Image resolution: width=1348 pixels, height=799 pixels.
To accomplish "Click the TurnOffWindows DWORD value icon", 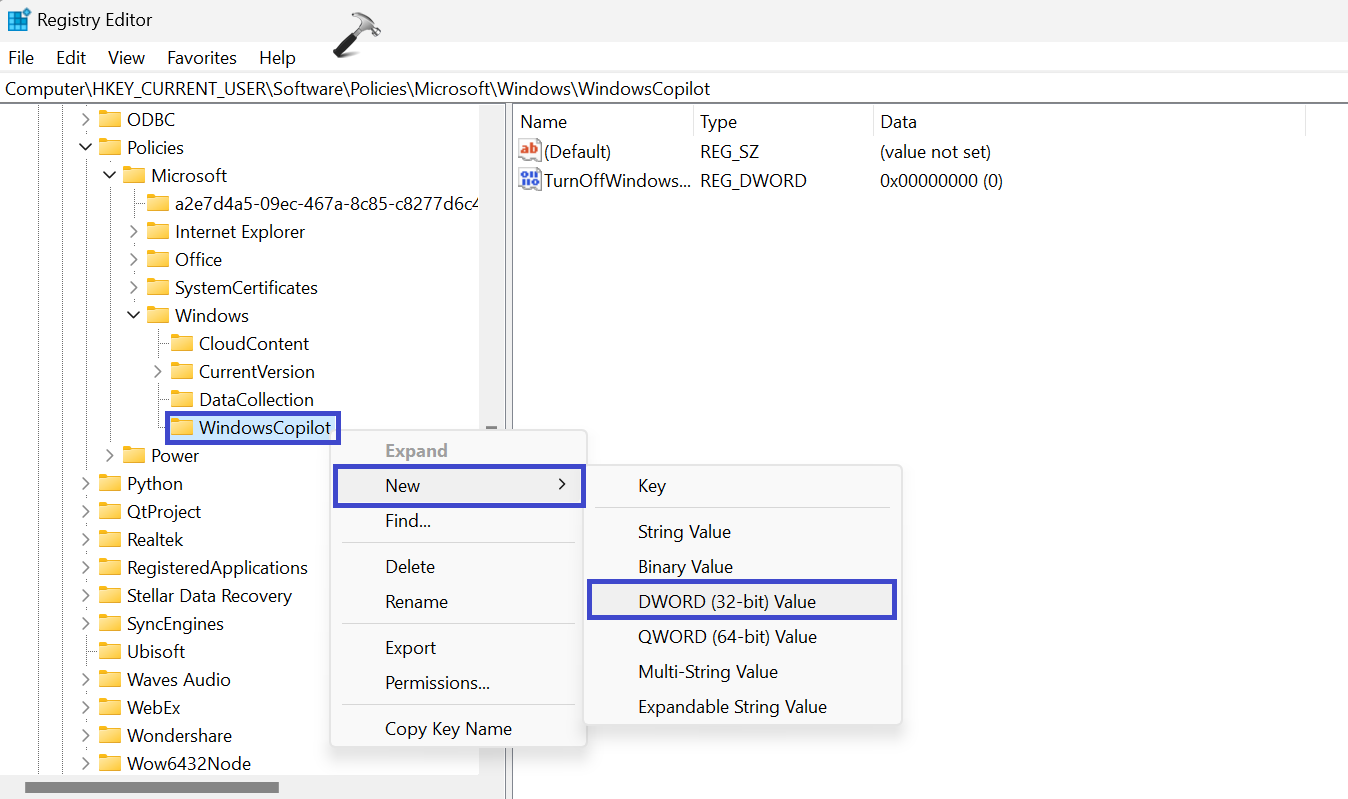I will [529, 180].
